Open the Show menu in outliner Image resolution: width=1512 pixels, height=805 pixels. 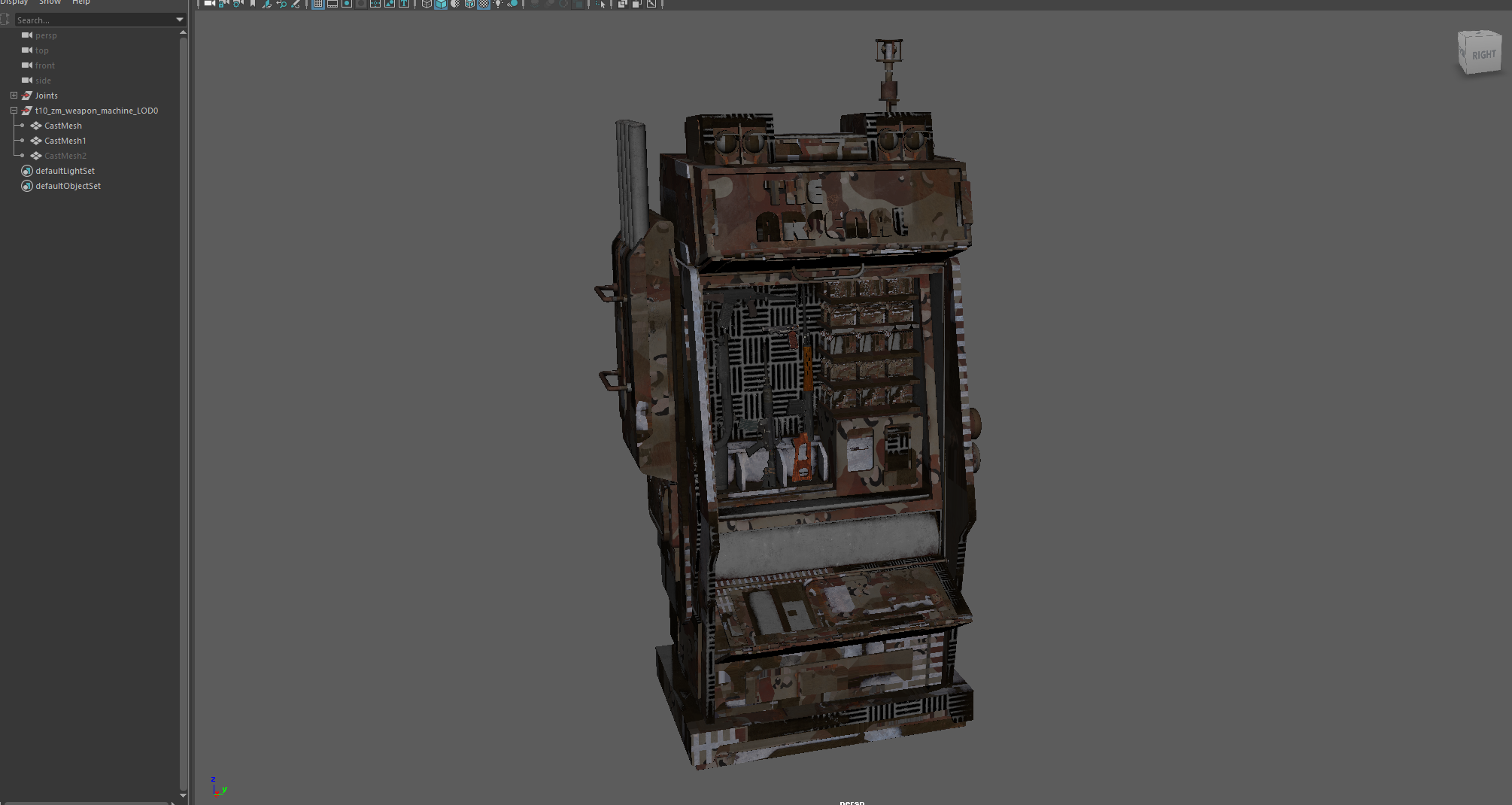pyautogui.click(x=50, y=2)
